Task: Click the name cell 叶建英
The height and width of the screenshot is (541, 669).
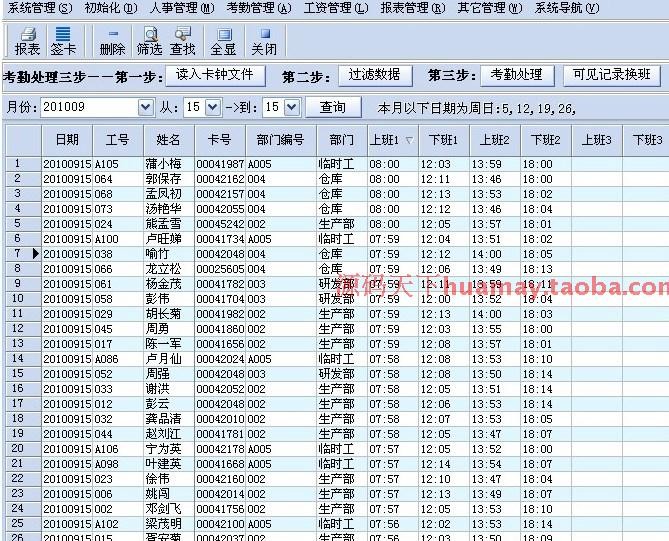Action: [x=169, y=464]
